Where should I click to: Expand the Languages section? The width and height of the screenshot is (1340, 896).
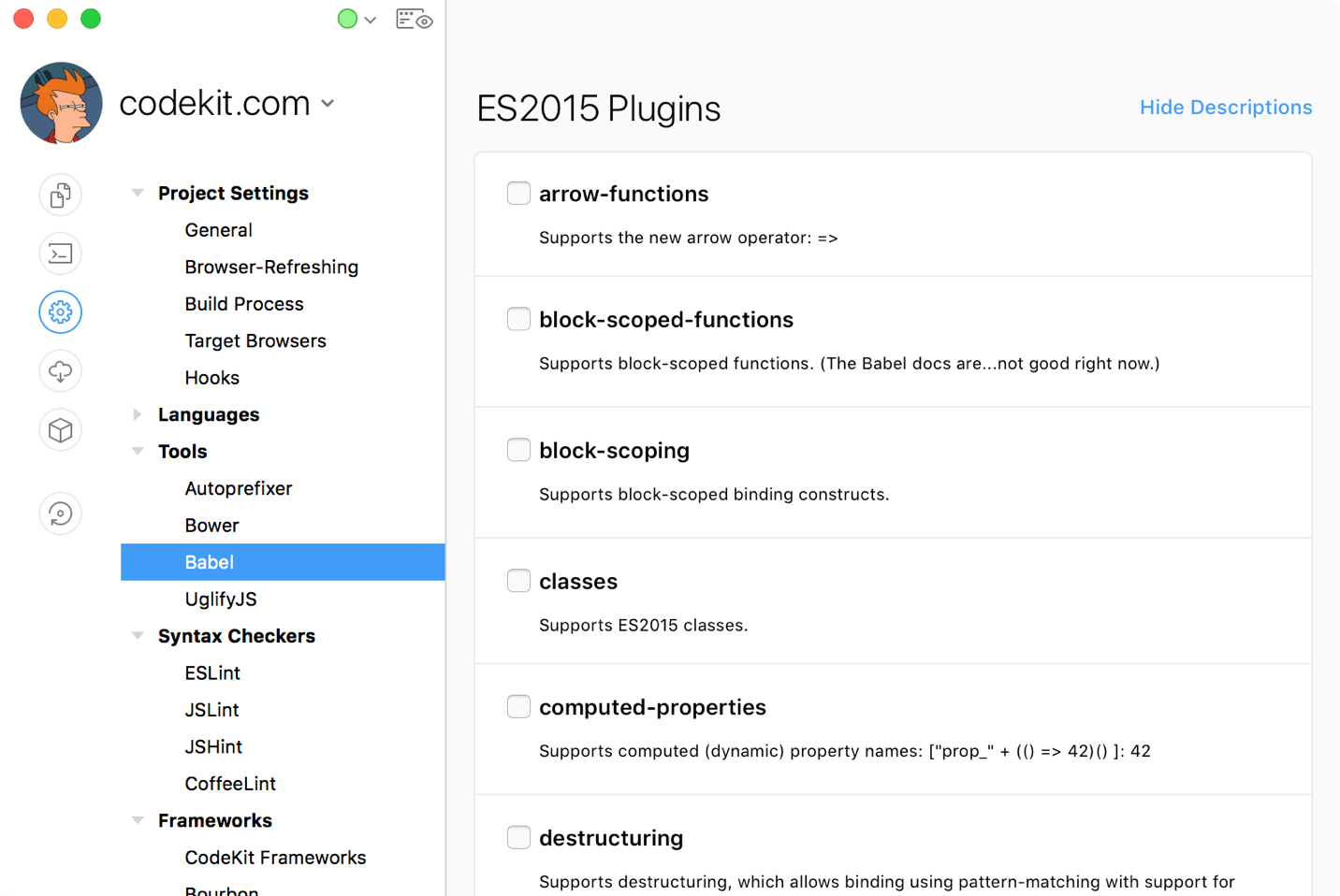138,414
